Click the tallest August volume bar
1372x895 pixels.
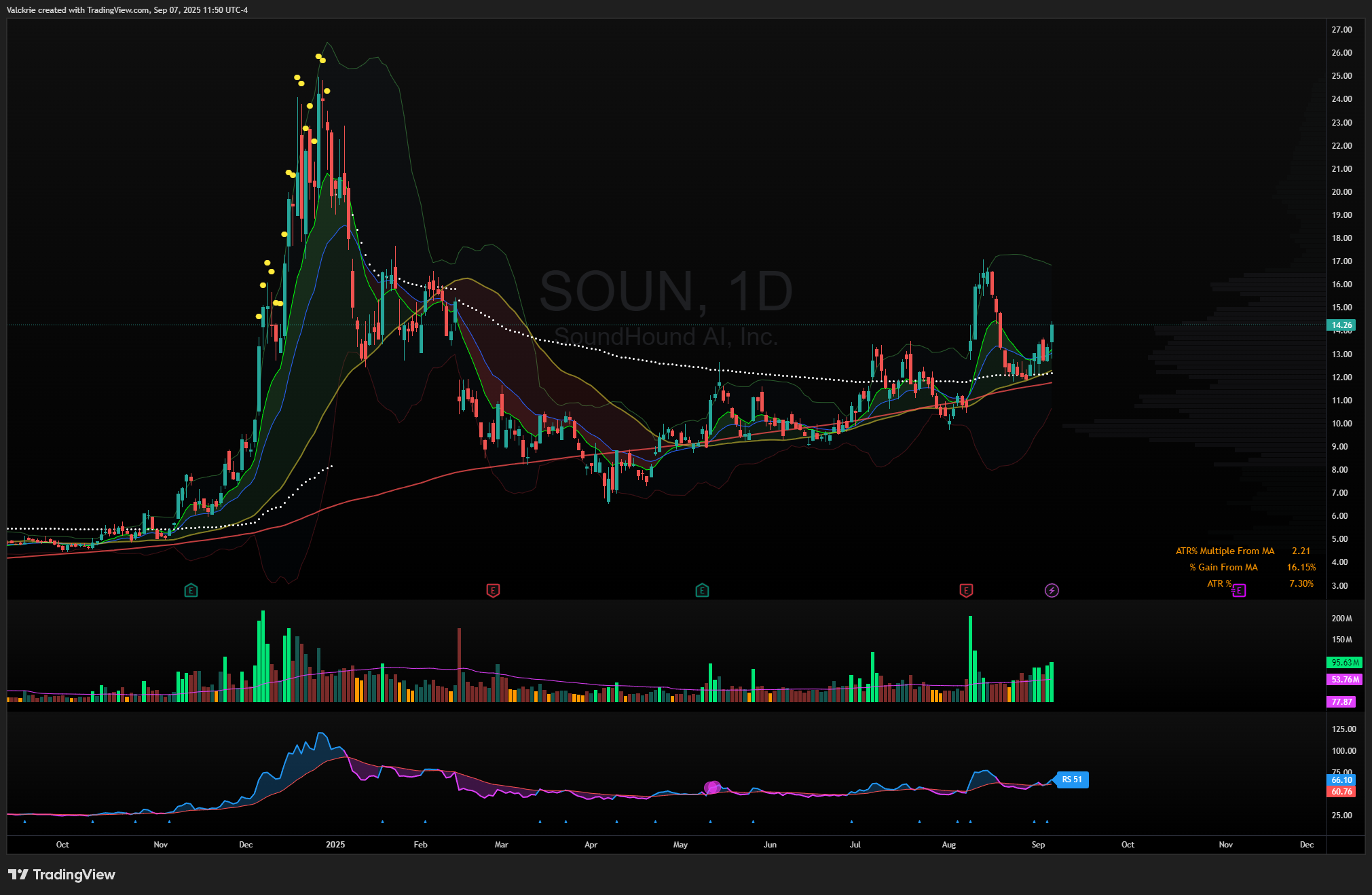[x=970, y=659]
